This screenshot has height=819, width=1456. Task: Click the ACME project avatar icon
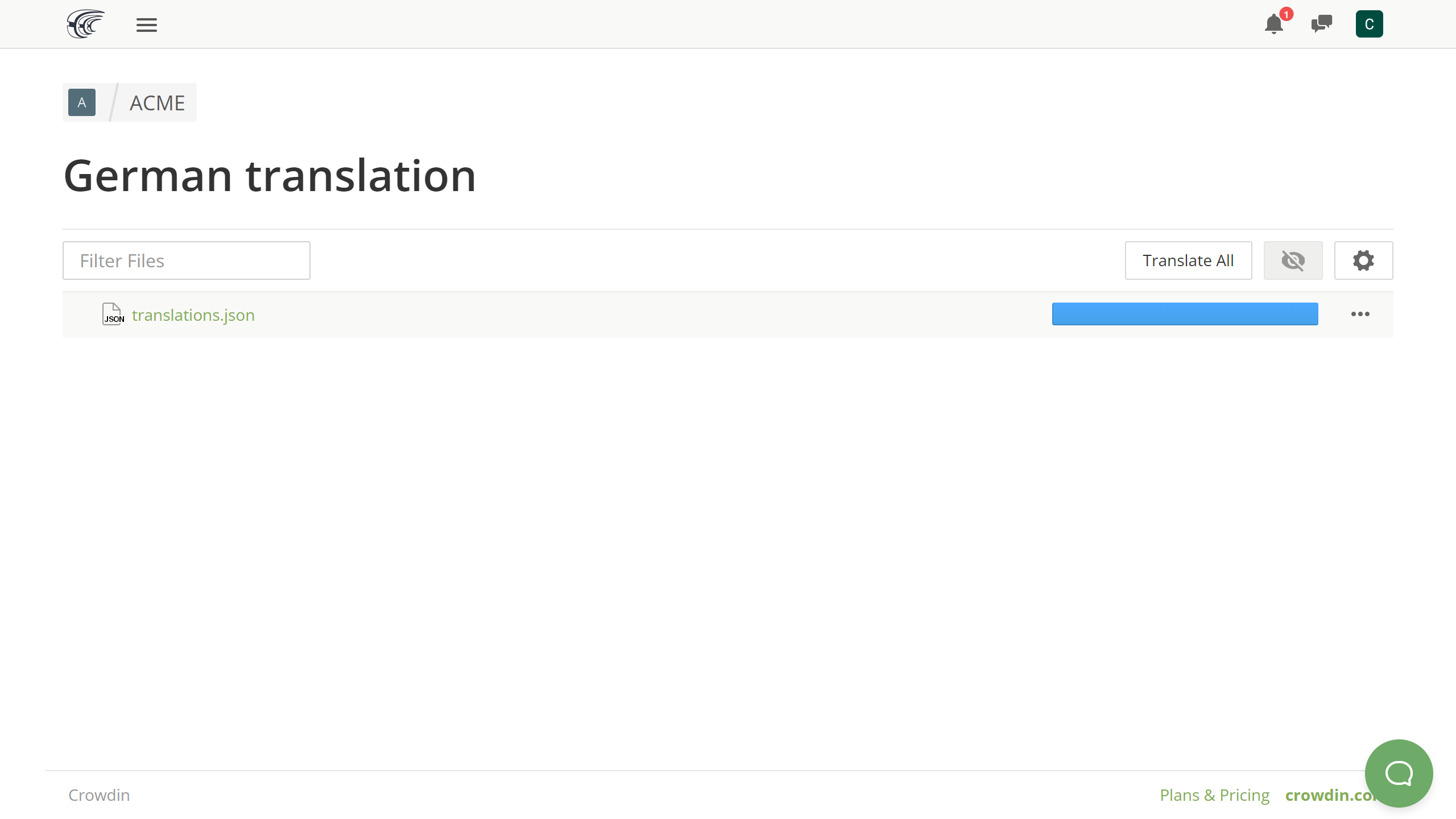click(82, 102)
